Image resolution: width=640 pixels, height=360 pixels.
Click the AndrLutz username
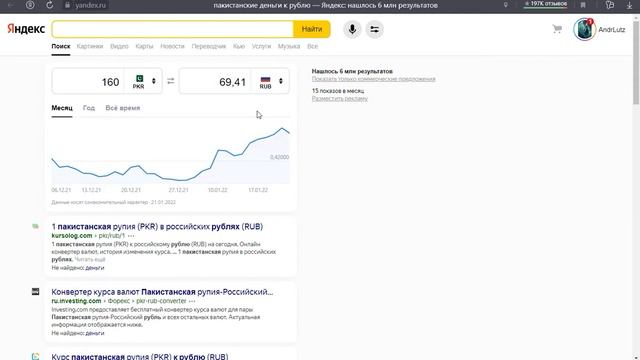pyautogui.click(x=611, y=30)
